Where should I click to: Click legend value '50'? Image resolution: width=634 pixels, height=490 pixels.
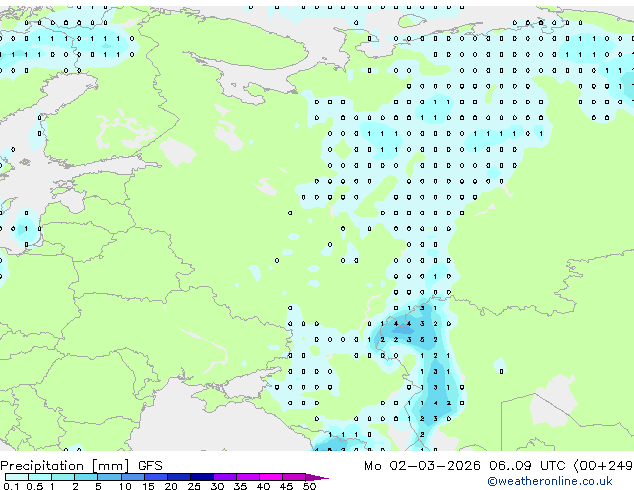tap(309, 486)
